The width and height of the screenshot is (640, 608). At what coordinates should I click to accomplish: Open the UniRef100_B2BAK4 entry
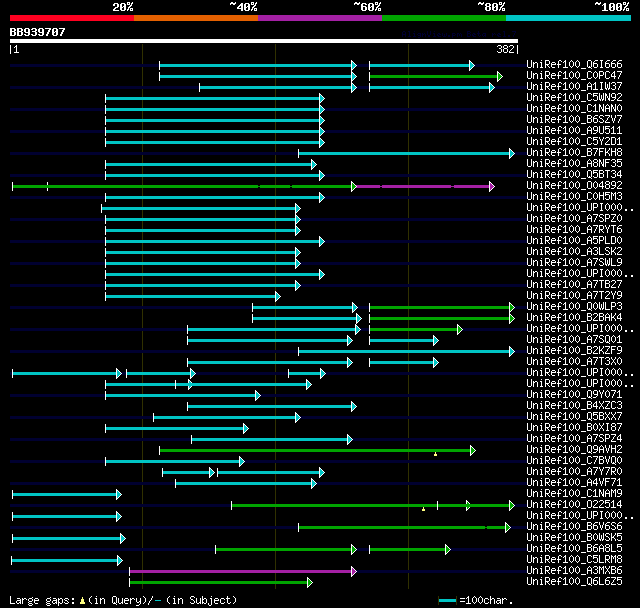[x=574, y=318]
